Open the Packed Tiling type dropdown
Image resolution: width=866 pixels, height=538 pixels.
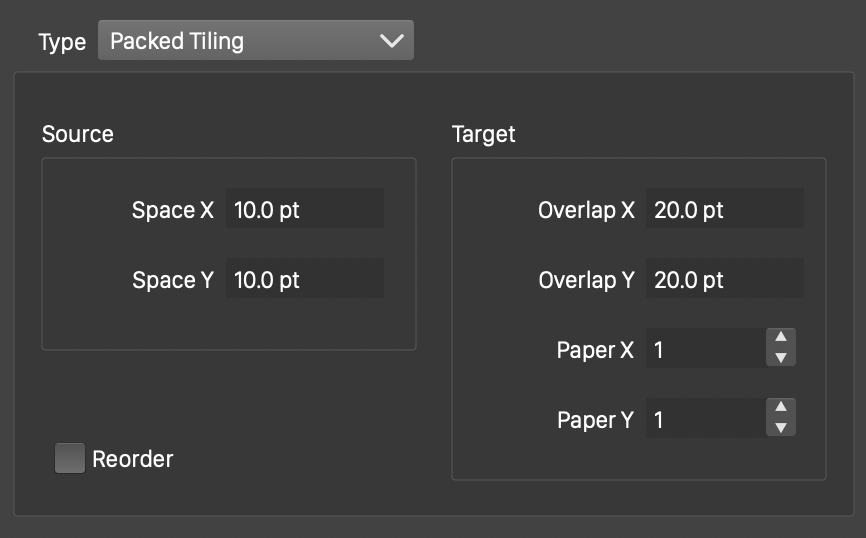pos(255,41)
